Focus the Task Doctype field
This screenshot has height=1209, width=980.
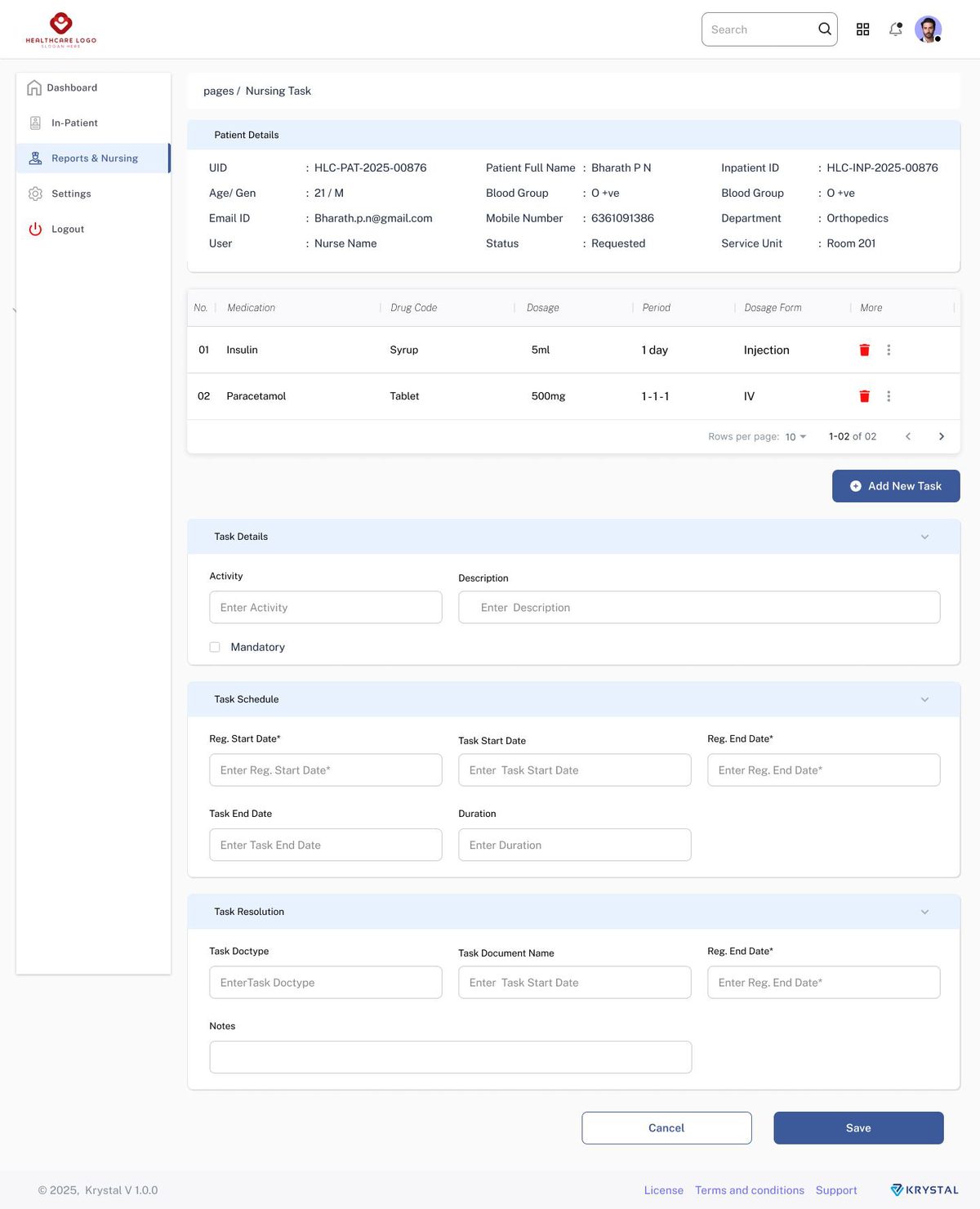(x=326, y=983)
